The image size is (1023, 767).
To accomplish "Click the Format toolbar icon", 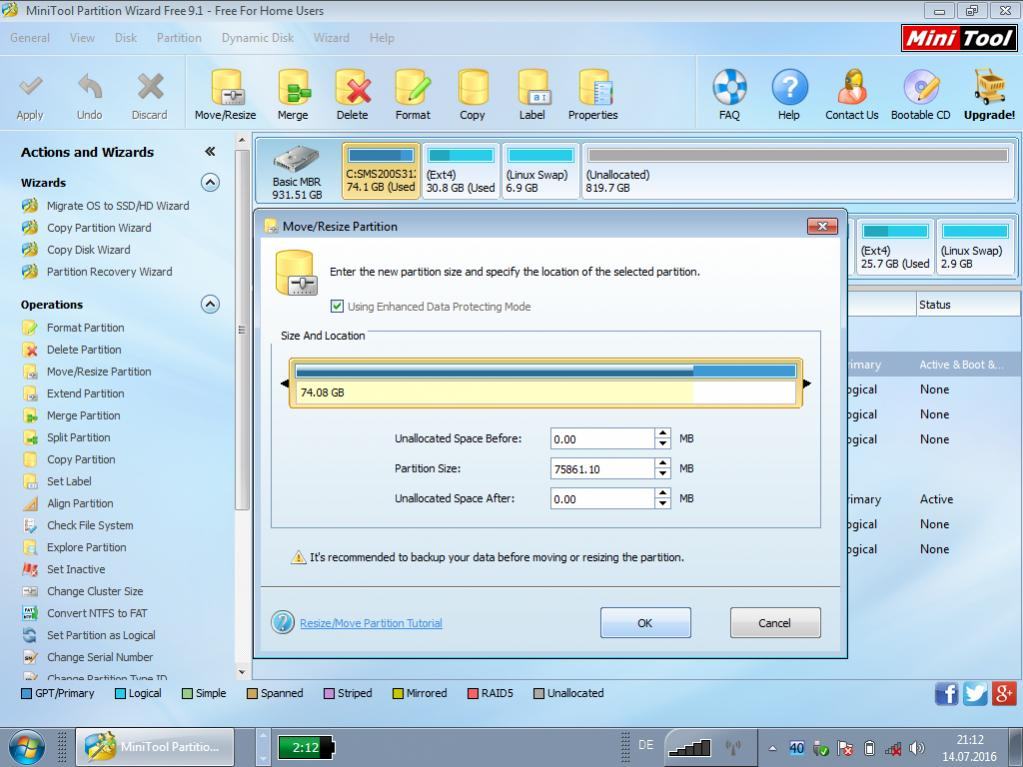I will (x=413, y=87).
